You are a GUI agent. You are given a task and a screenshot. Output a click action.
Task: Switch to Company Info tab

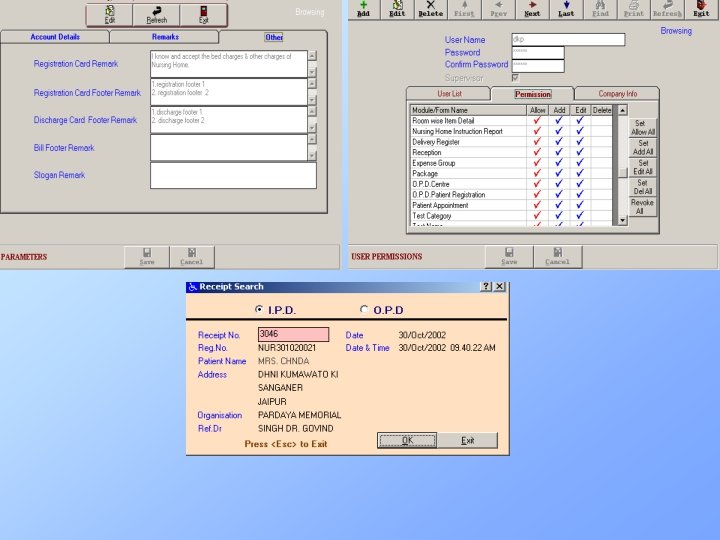pos(618,94)
